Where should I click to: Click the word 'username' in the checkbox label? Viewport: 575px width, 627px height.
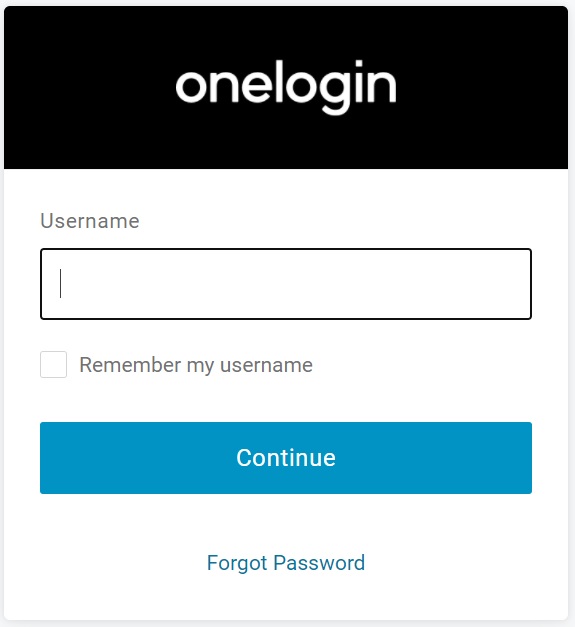click(266, 365)
